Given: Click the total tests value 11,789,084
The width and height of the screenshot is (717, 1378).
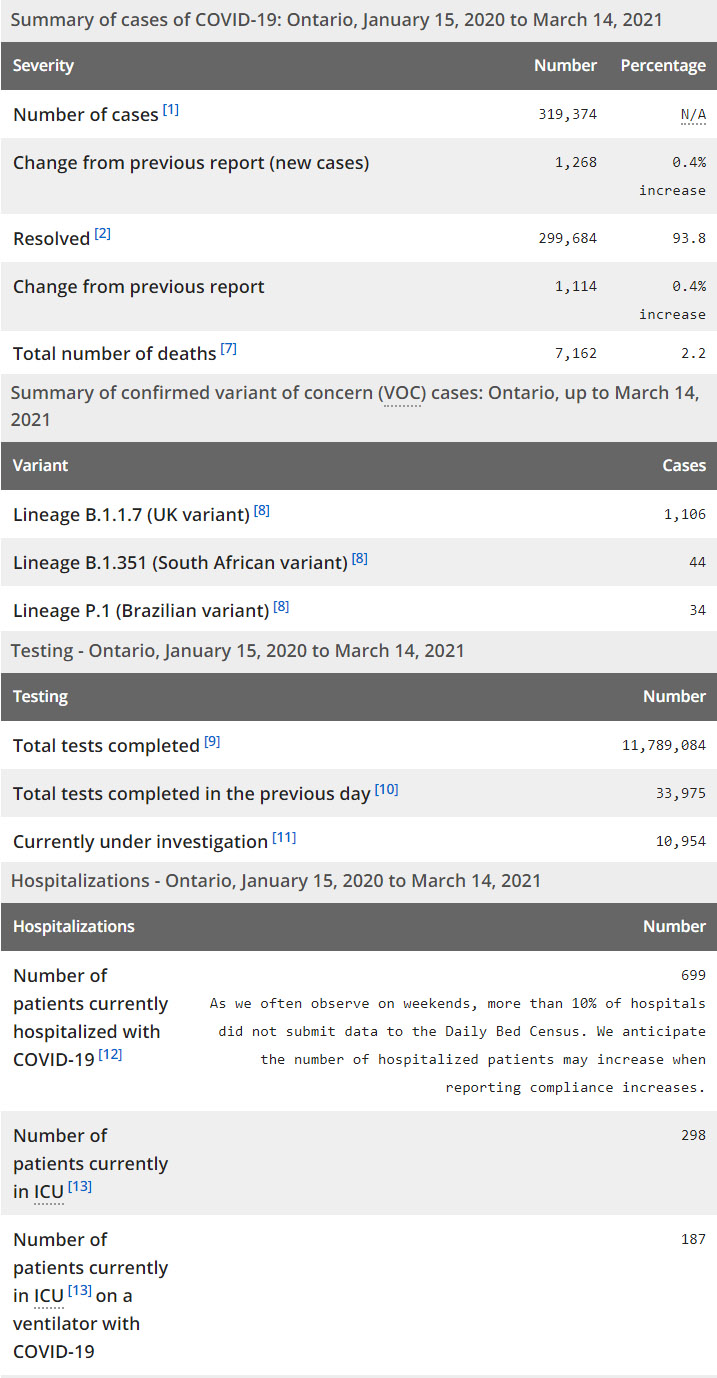Looking at the screenshot, I should [x=664, y=746].
